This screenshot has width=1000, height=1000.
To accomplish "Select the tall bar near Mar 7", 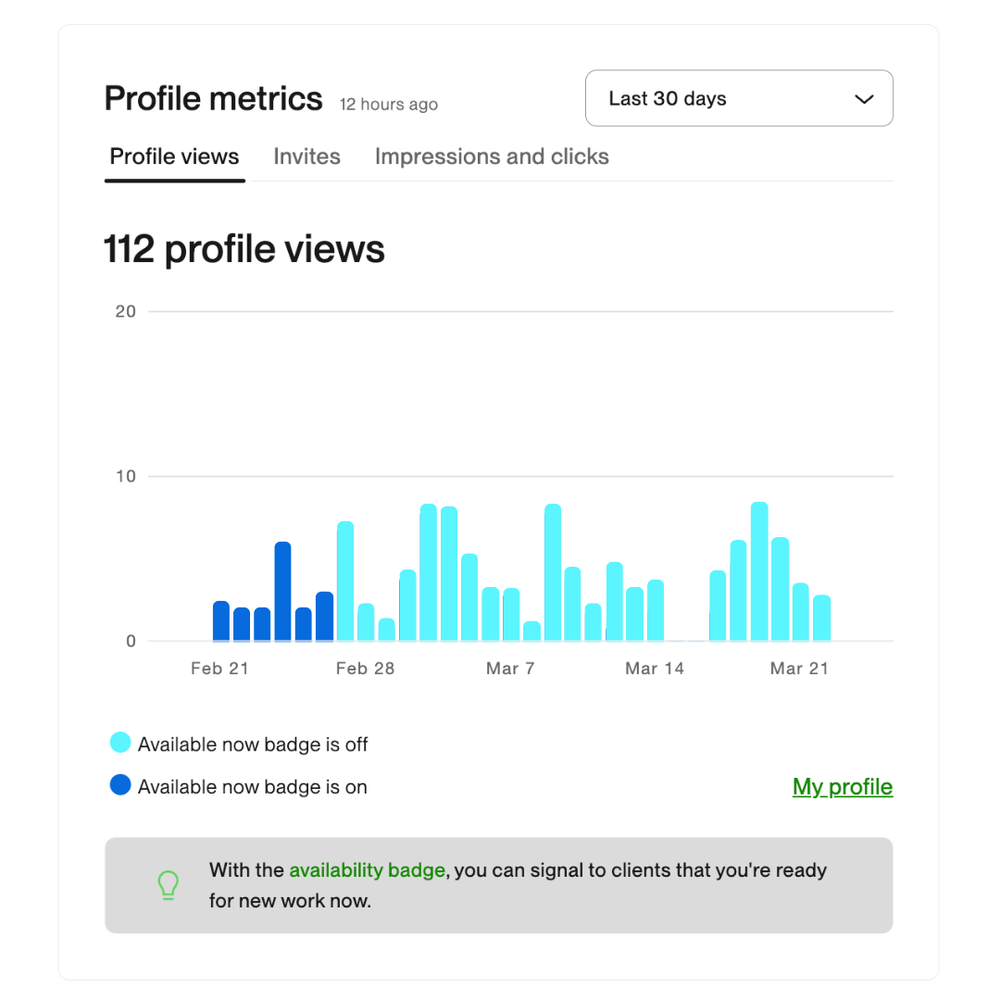I will click(x=554, y=570).
